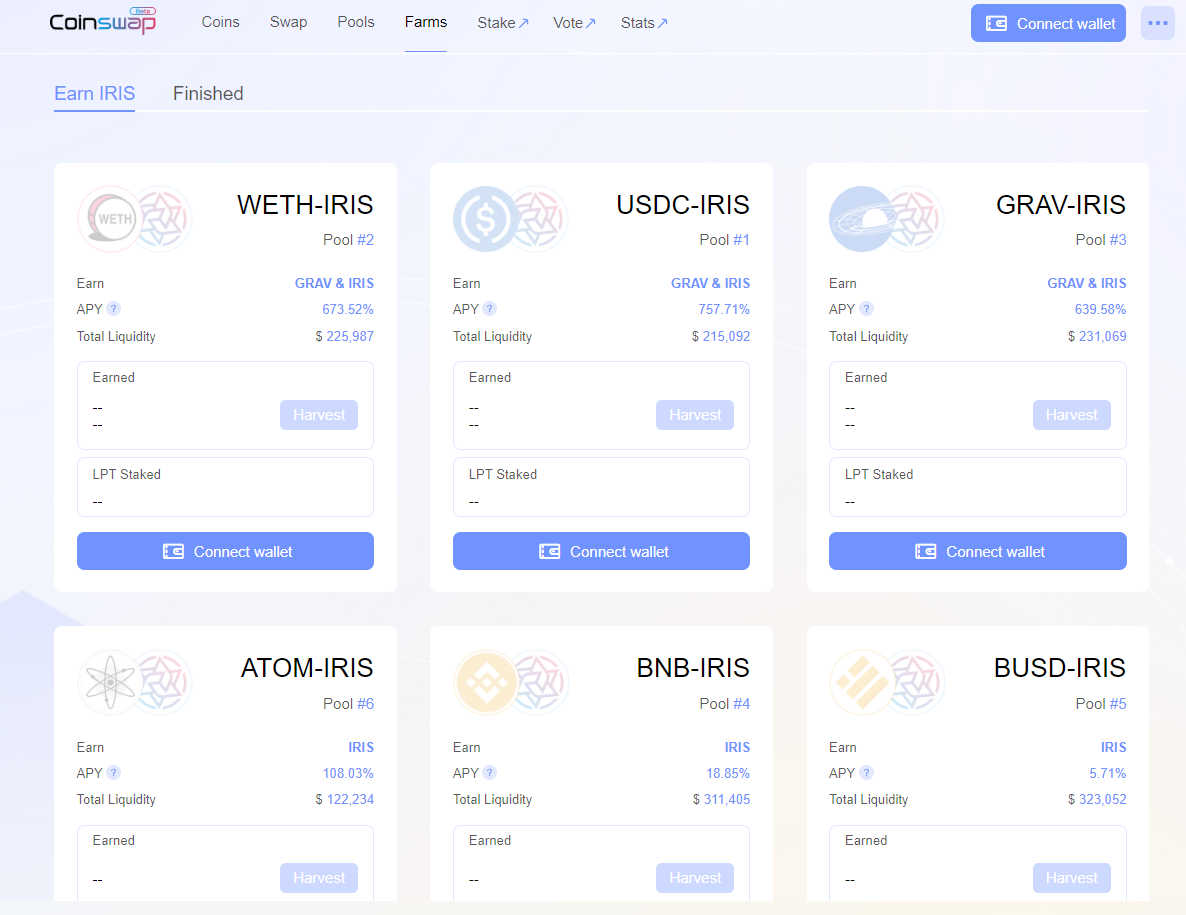Click the 639.58% APY value
Screen dimensions: 1186x915
point(1101,309)
